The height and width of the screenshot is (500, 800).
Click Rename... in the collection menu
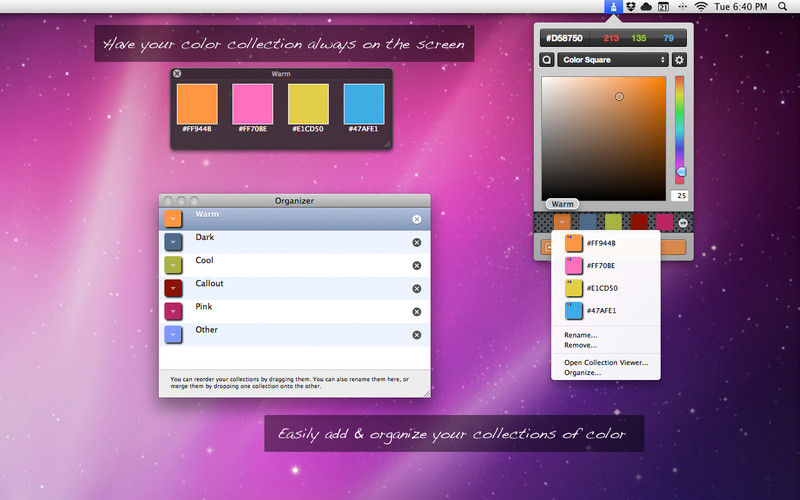tap(580, 335)
